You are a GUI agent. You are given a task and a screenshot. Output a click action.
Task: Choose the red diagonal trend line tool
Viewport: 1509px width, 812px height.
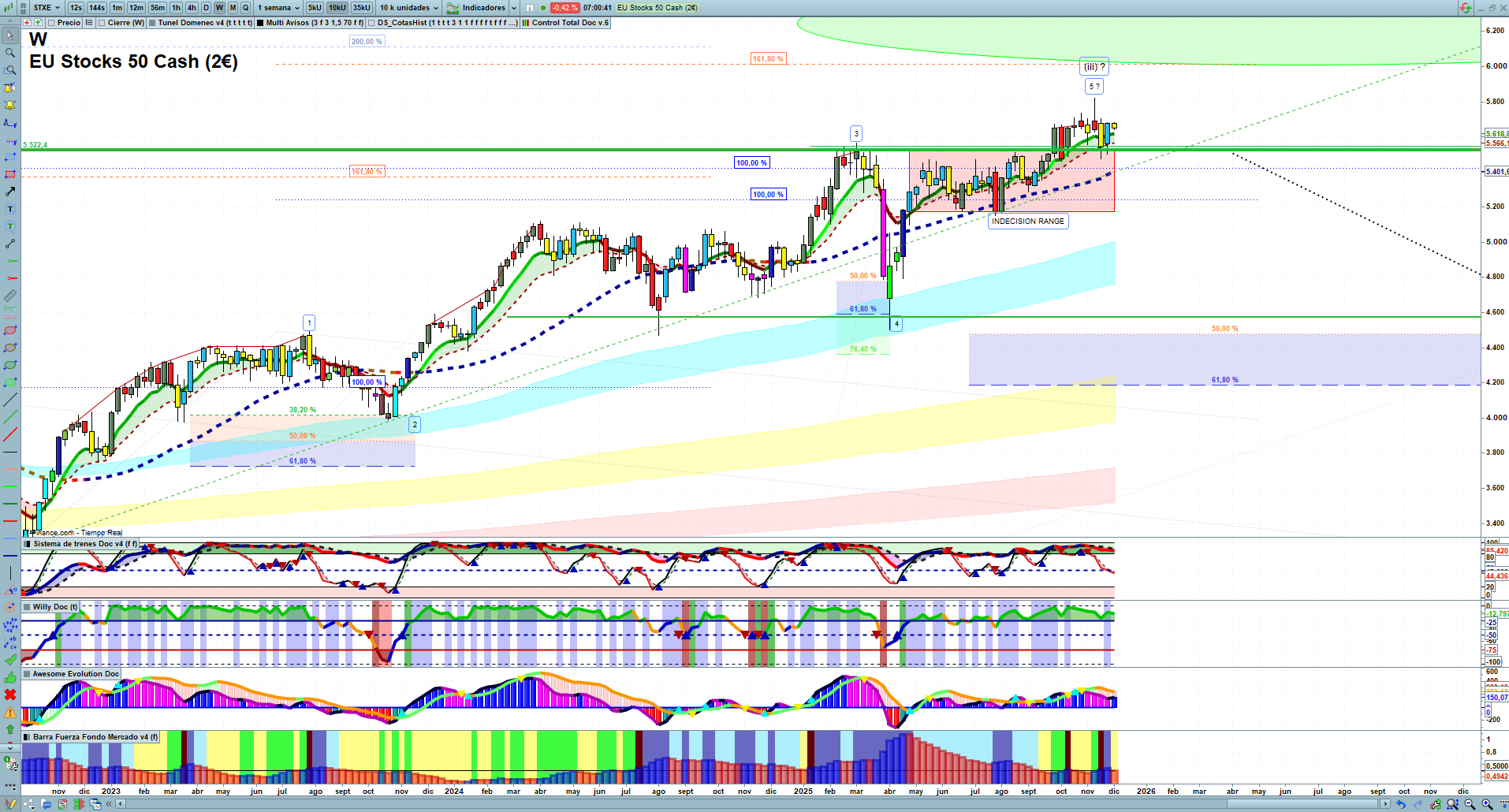(10, 434)
